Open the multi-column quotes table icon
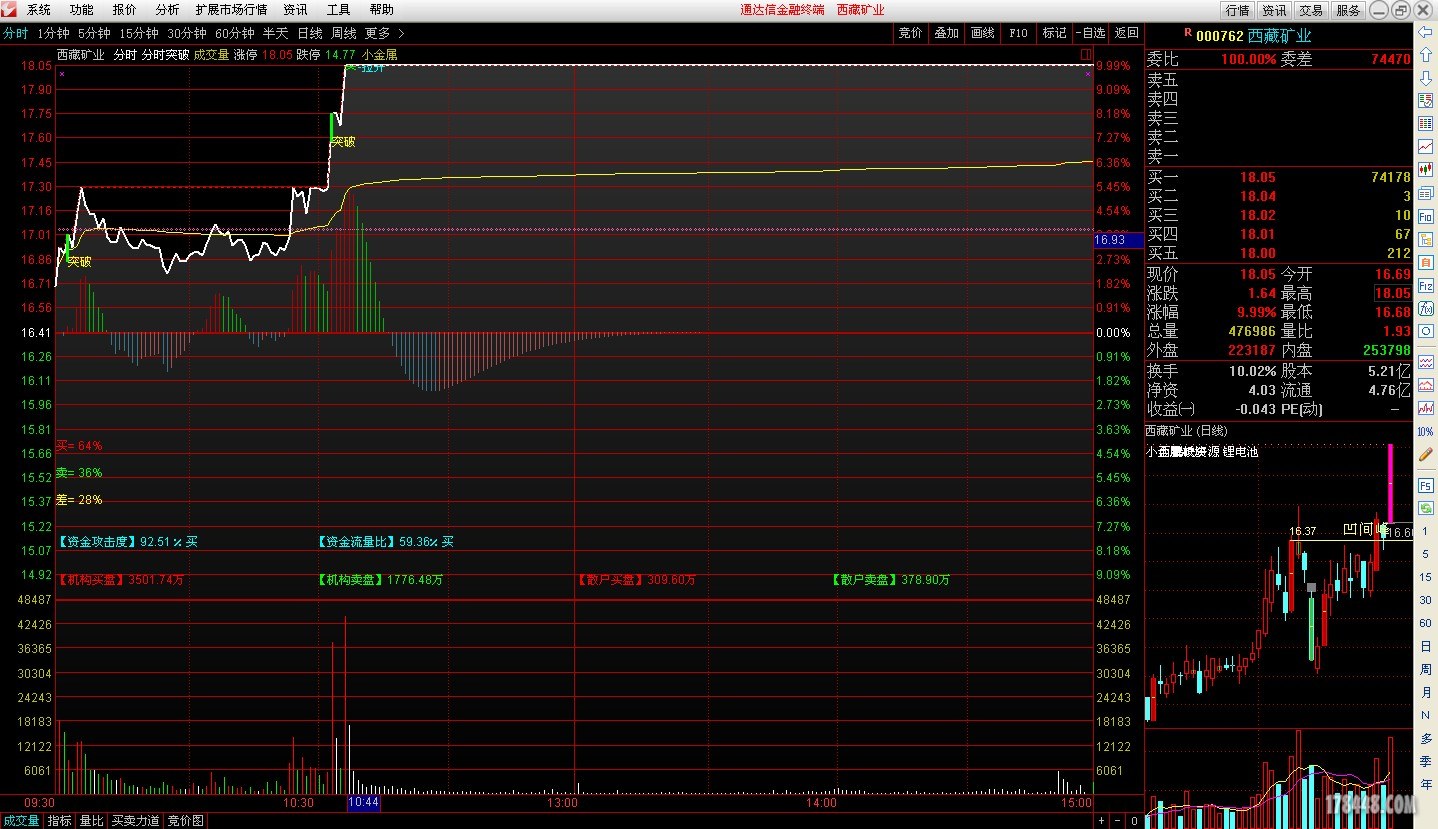The width and height of the screenshot is (1438, 829). (x=1425, y=124)
